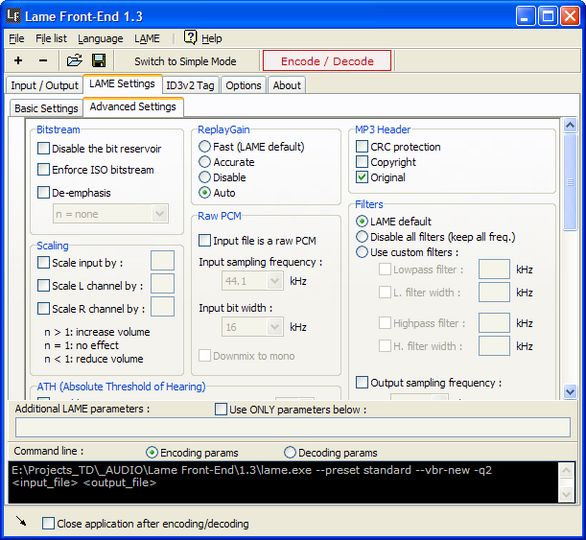Enable CRC protection checkbox
The height and width of the screenshot is (540, 586).
click(362, 146)
